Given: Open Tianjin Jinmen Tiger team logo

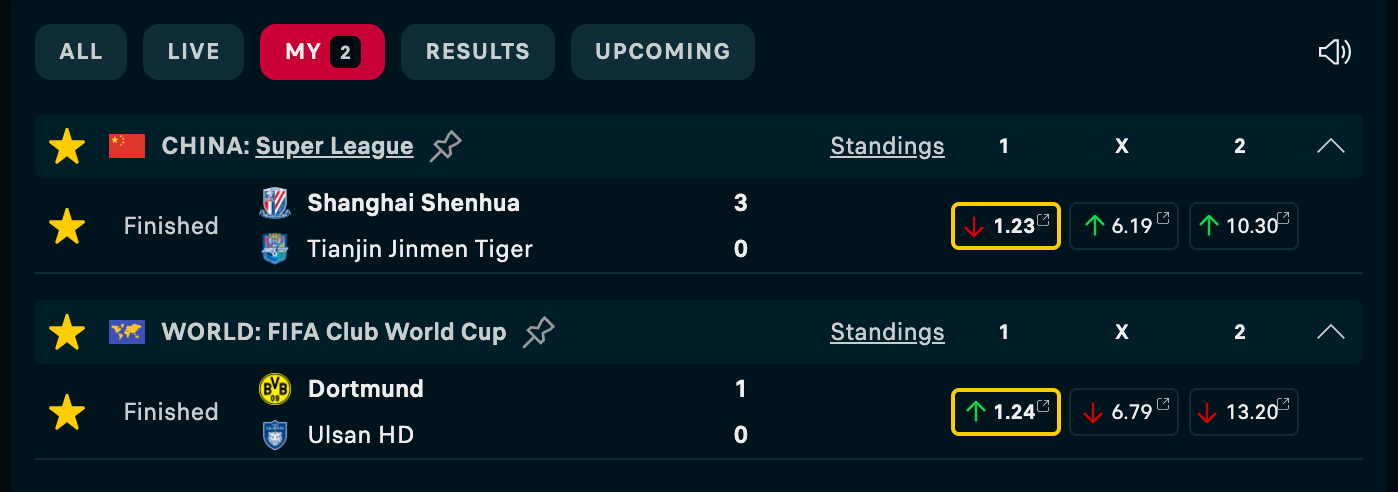Looking at the screenshot, I should tap(274, 248).
